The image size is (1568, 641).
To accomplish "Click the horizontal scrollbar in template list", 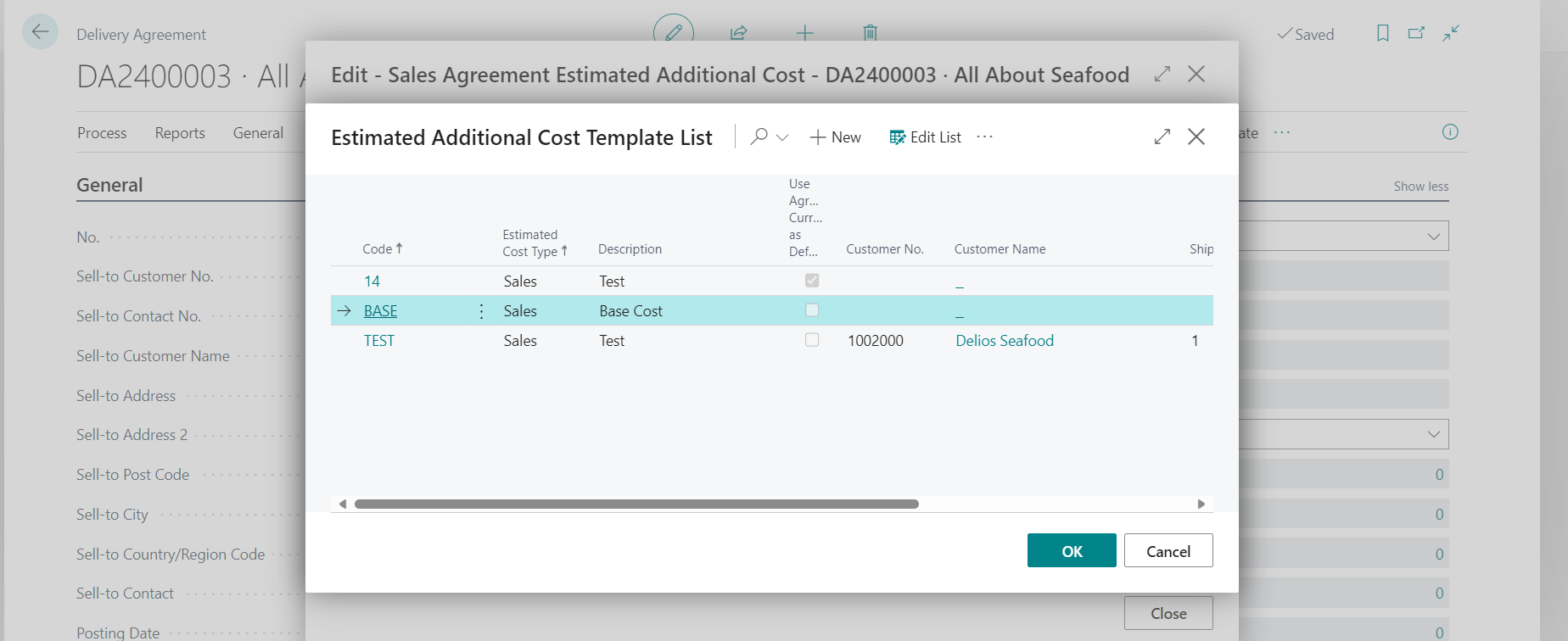I will pos(636,504).
